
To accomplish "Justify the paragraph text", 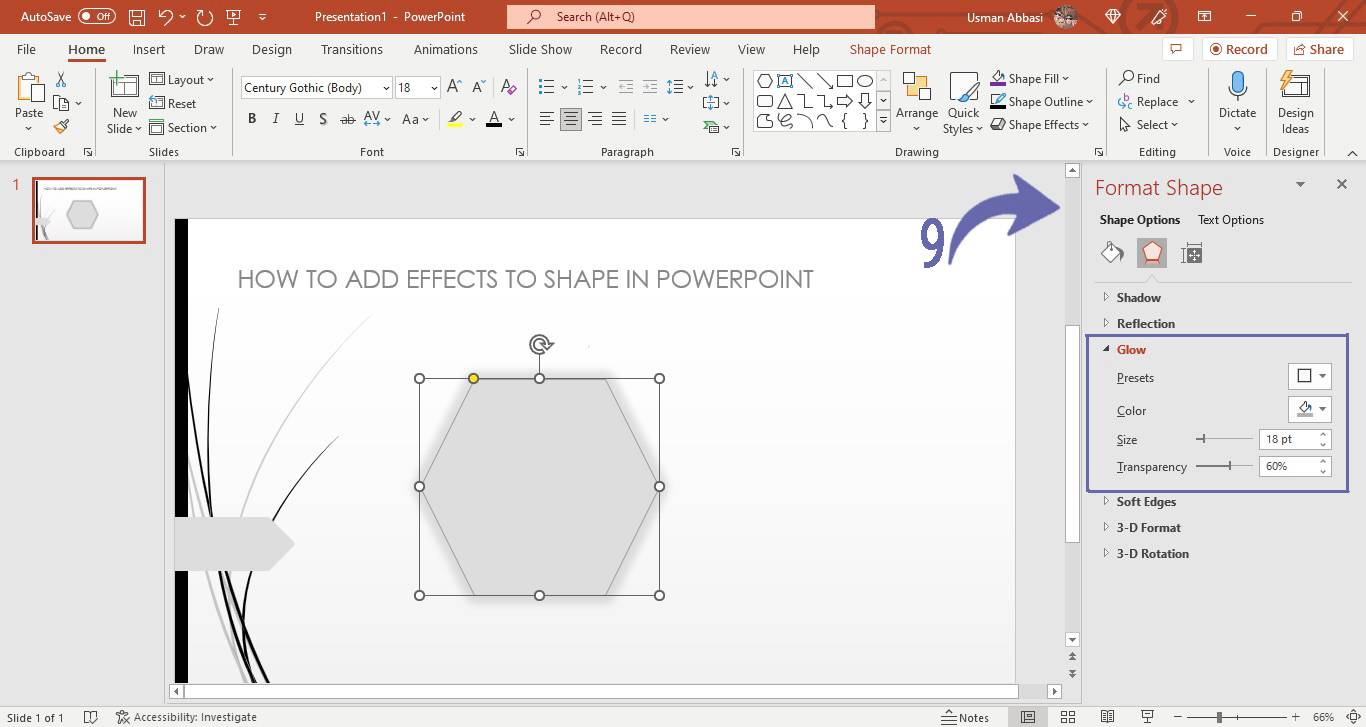I will (619, 119).
